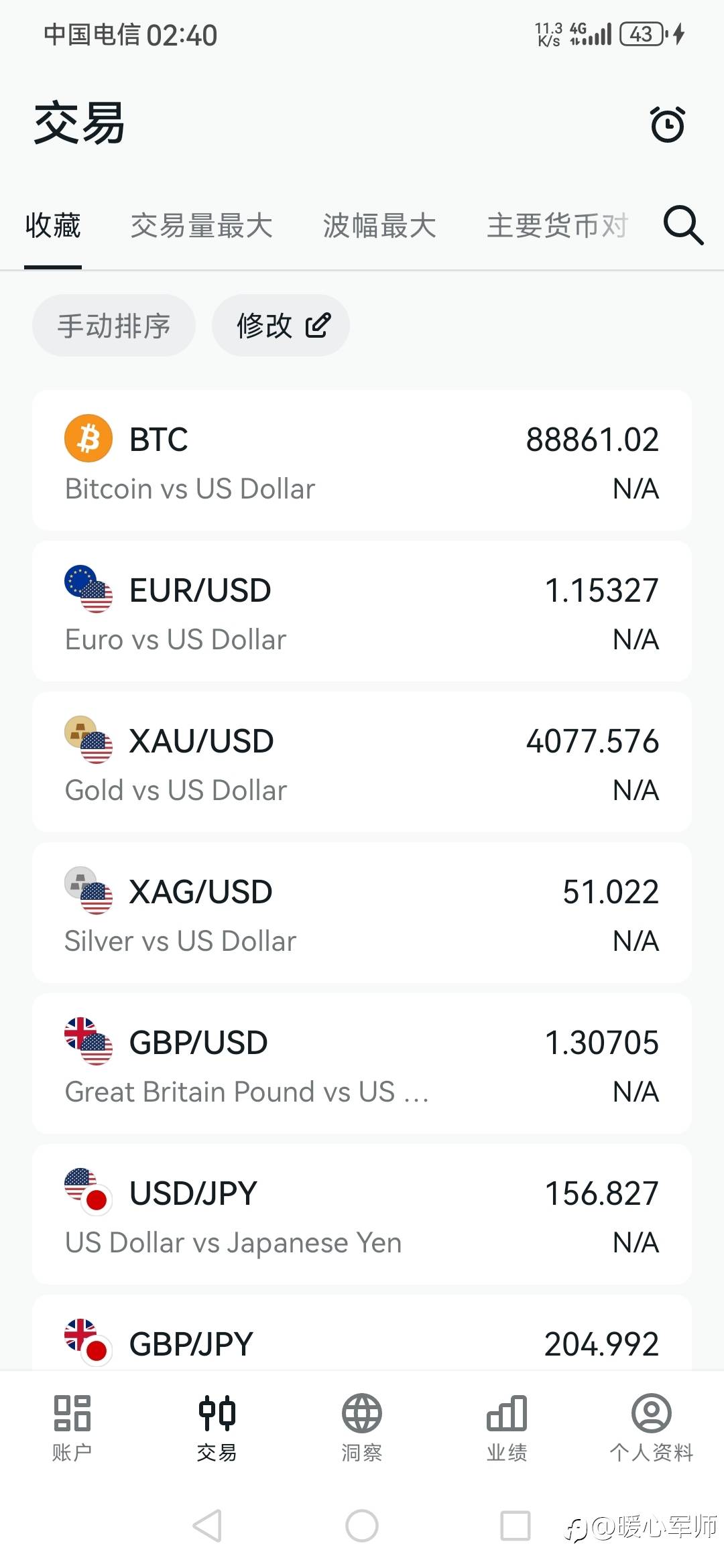Open the EUR/USD instrument row

coord(362,611)
